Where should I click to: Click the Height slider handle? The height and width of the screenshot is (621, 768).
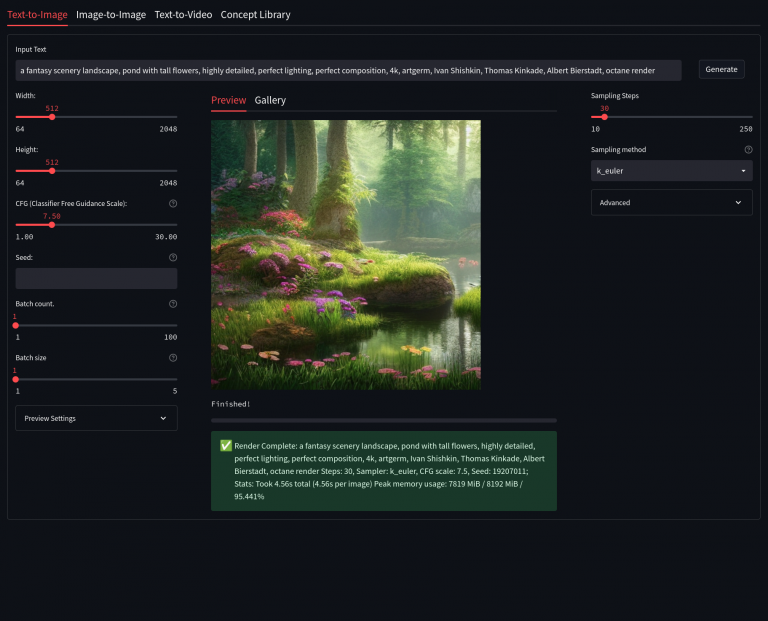52,171
